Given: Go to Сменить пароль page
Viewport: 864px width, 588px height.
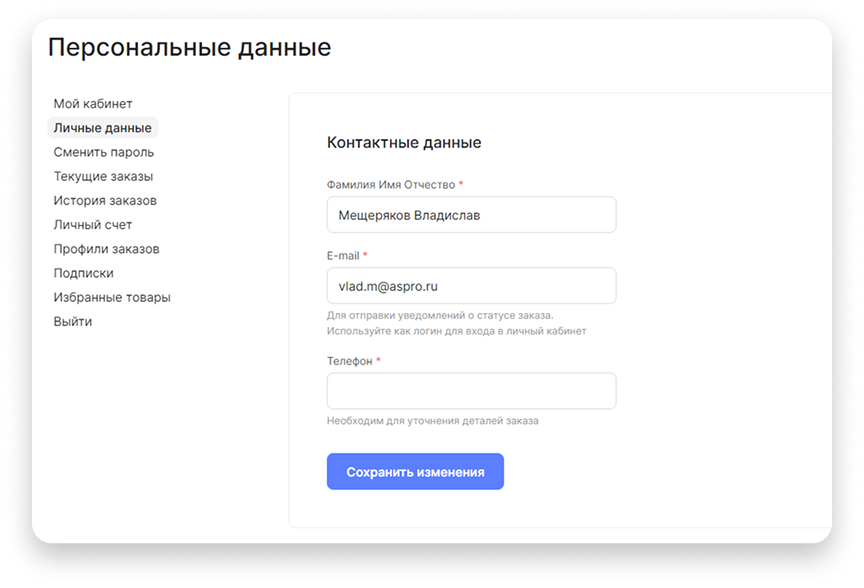Looking at the screenshot, I should [104, 152].
